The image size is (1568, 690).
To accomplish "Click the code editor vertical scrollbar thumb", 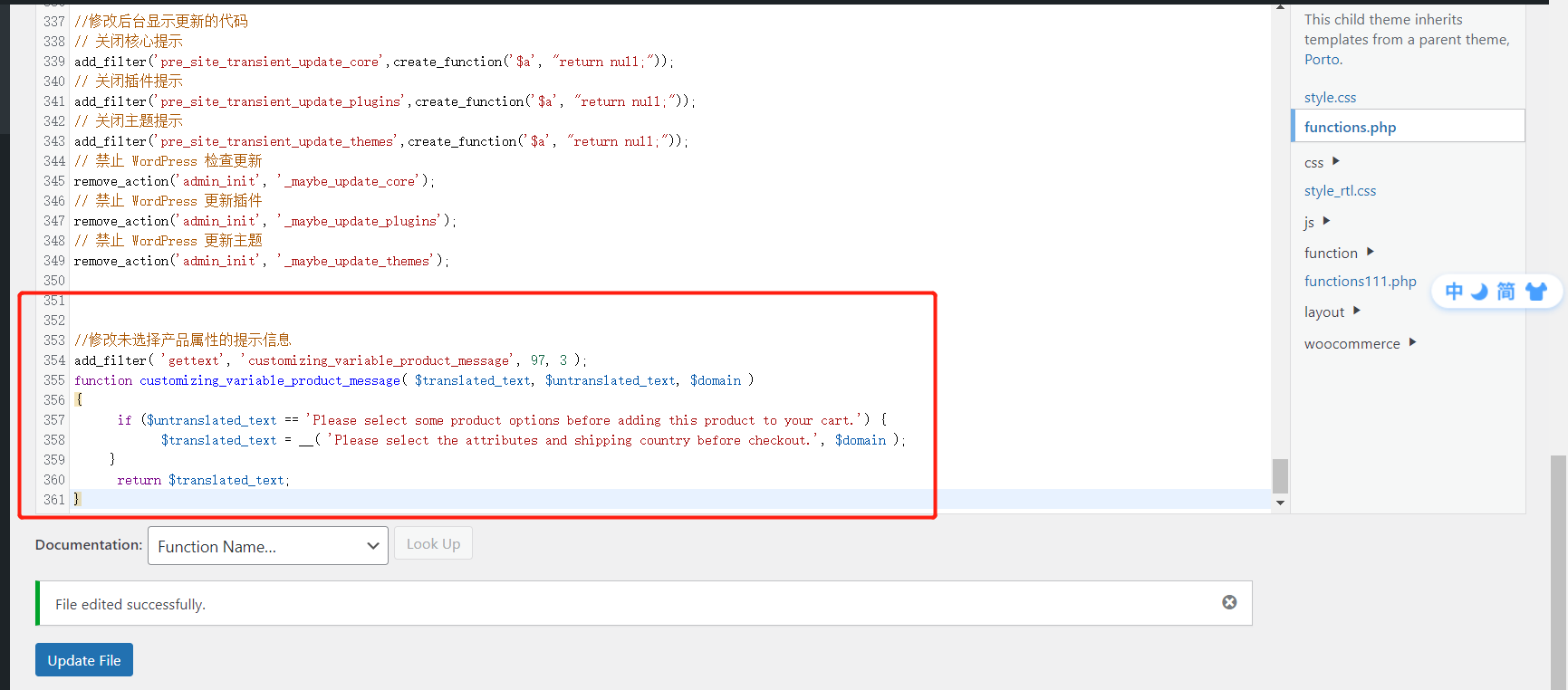I will point(1280,475).
